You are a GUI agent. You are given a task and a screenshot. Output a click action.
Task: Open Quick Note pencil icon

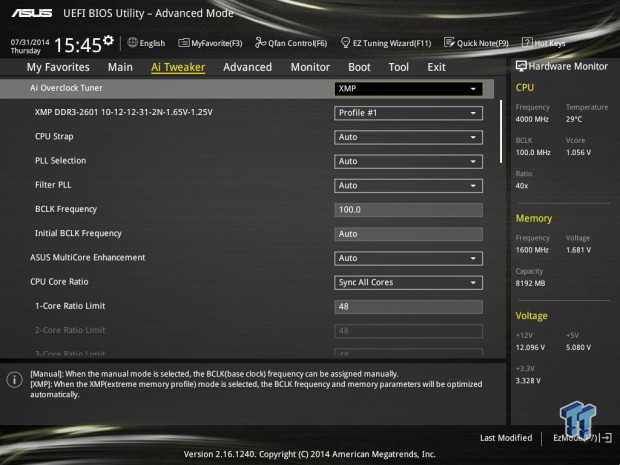pos(449,42)
